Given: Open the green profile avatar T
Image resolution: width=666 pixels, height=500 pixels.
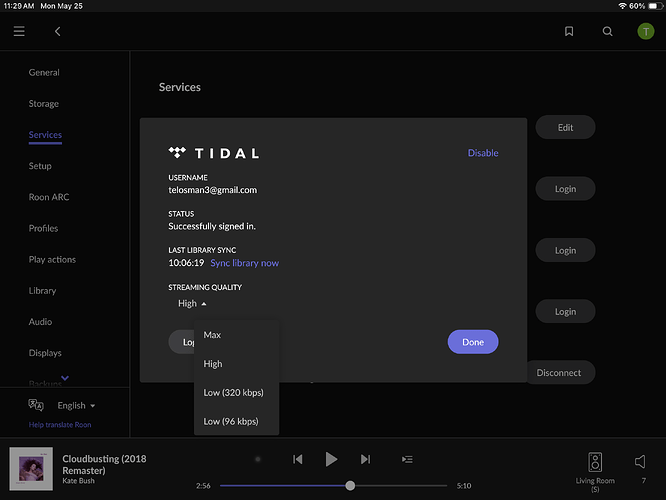Looking at the screenshot, I should 646,31.
